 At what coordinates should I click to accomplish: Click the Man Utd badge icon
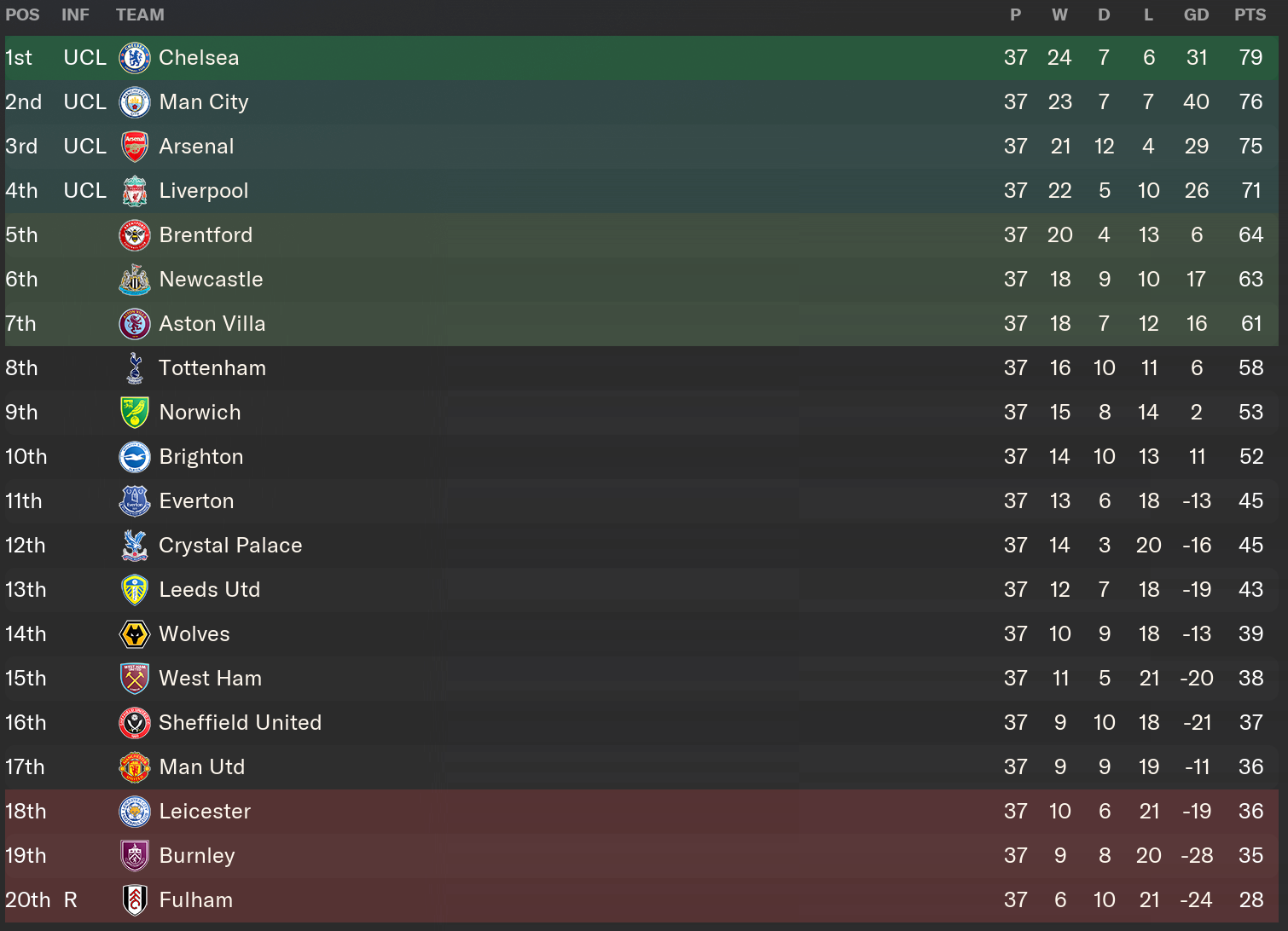tap(135, 767)
